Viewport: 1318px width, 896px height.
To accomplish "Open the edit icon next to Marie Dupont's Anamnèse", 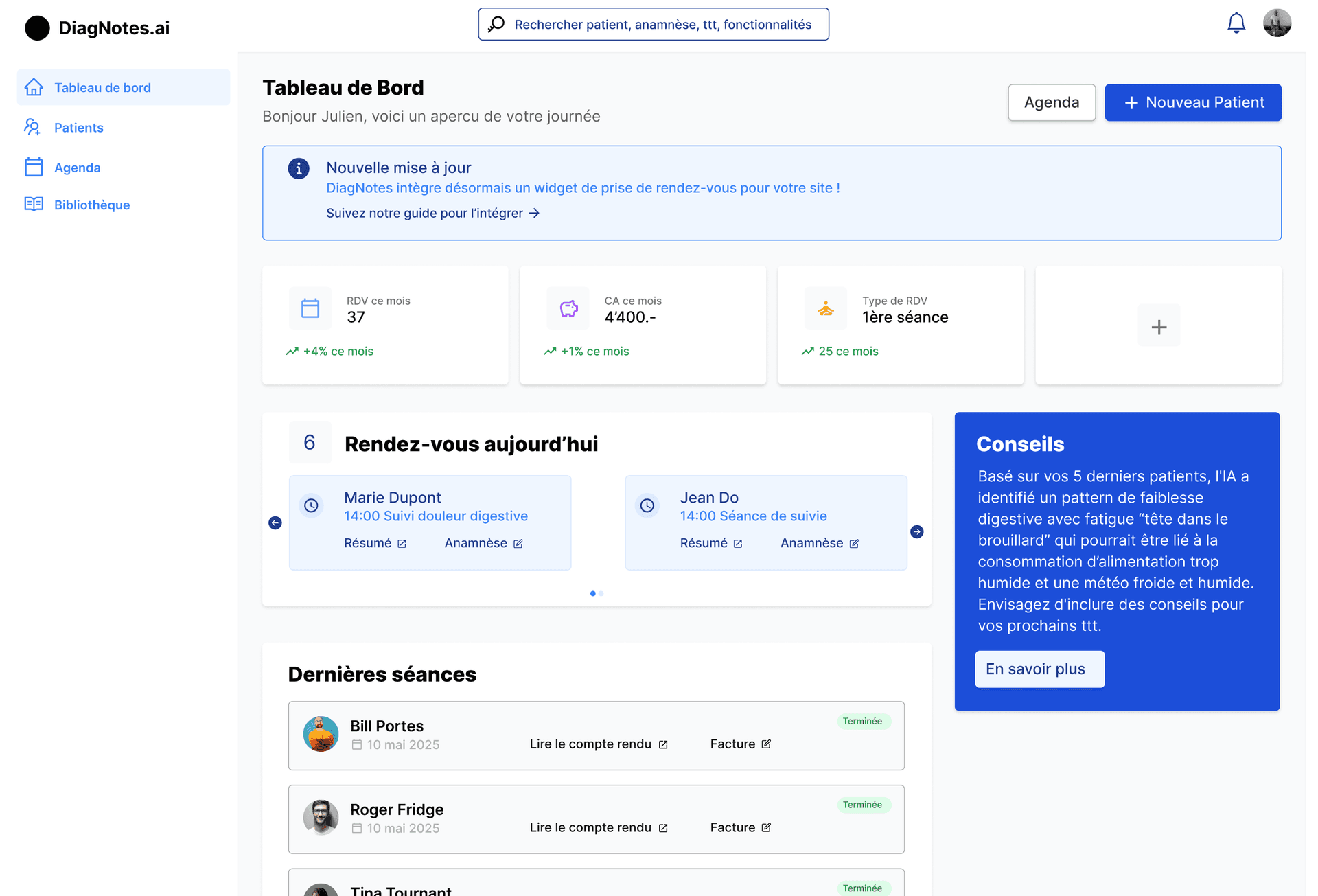I will 518,543.
